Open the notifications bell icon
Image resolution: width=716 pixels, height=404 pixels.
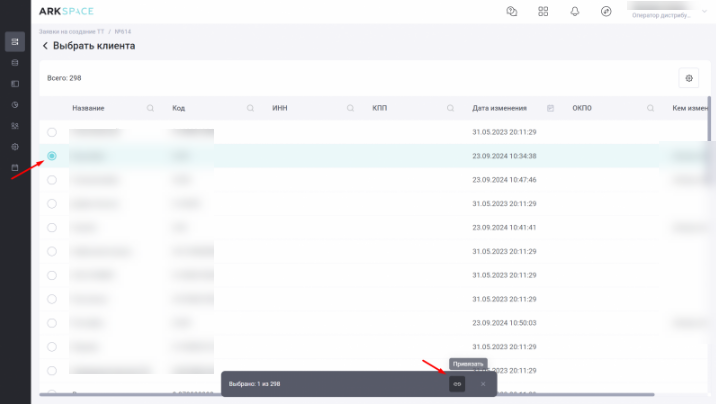pos(575,12)
